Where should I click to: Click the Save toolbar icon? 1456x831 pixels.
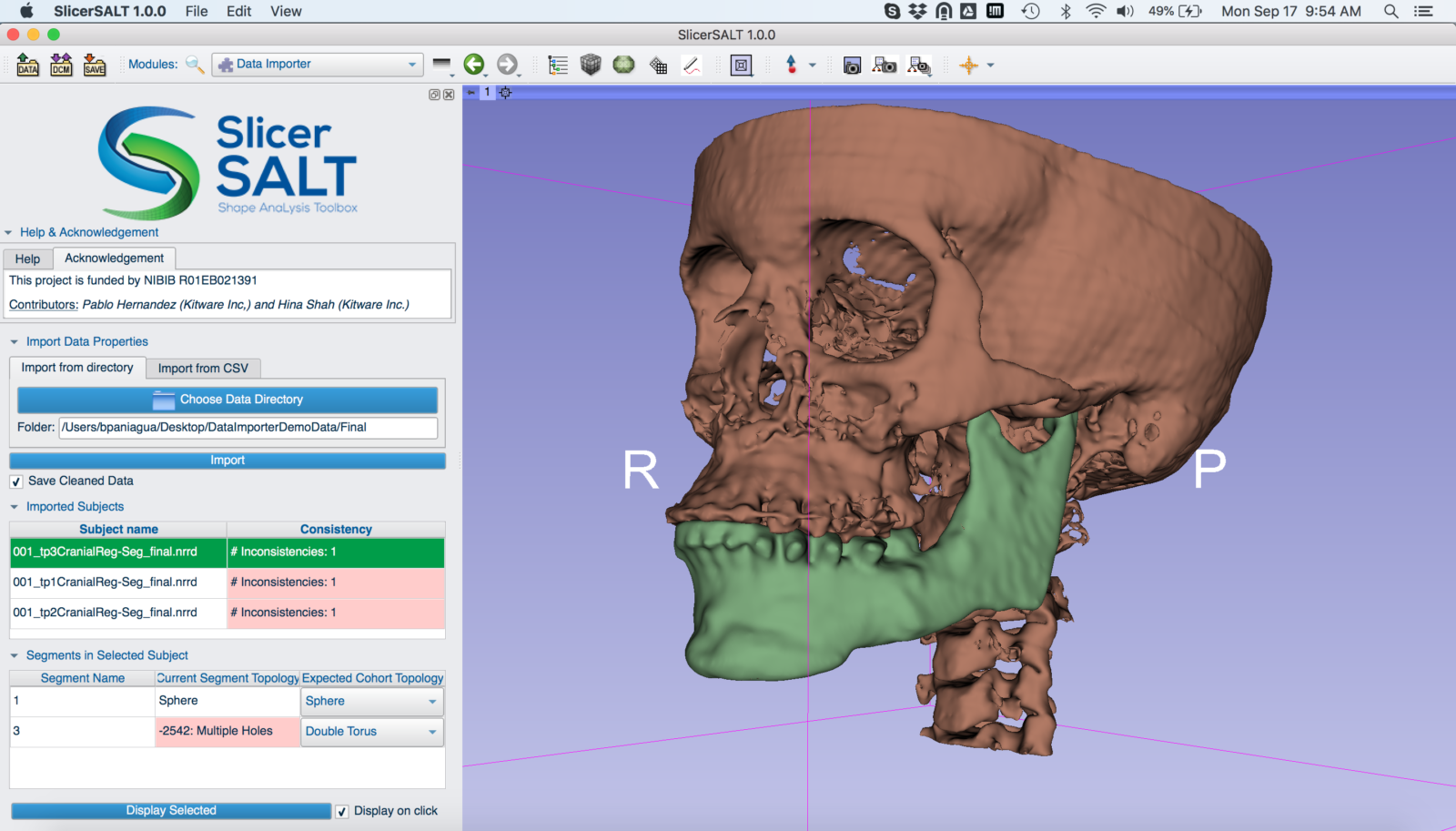tap(95, 65)
